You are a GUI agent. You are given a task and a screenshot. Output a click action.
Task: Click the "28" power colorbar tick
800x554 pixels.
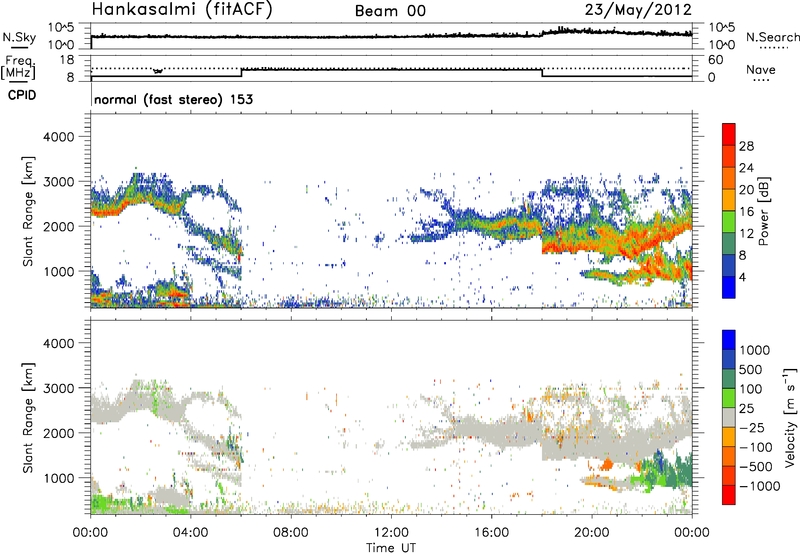(x=746, y=146)
